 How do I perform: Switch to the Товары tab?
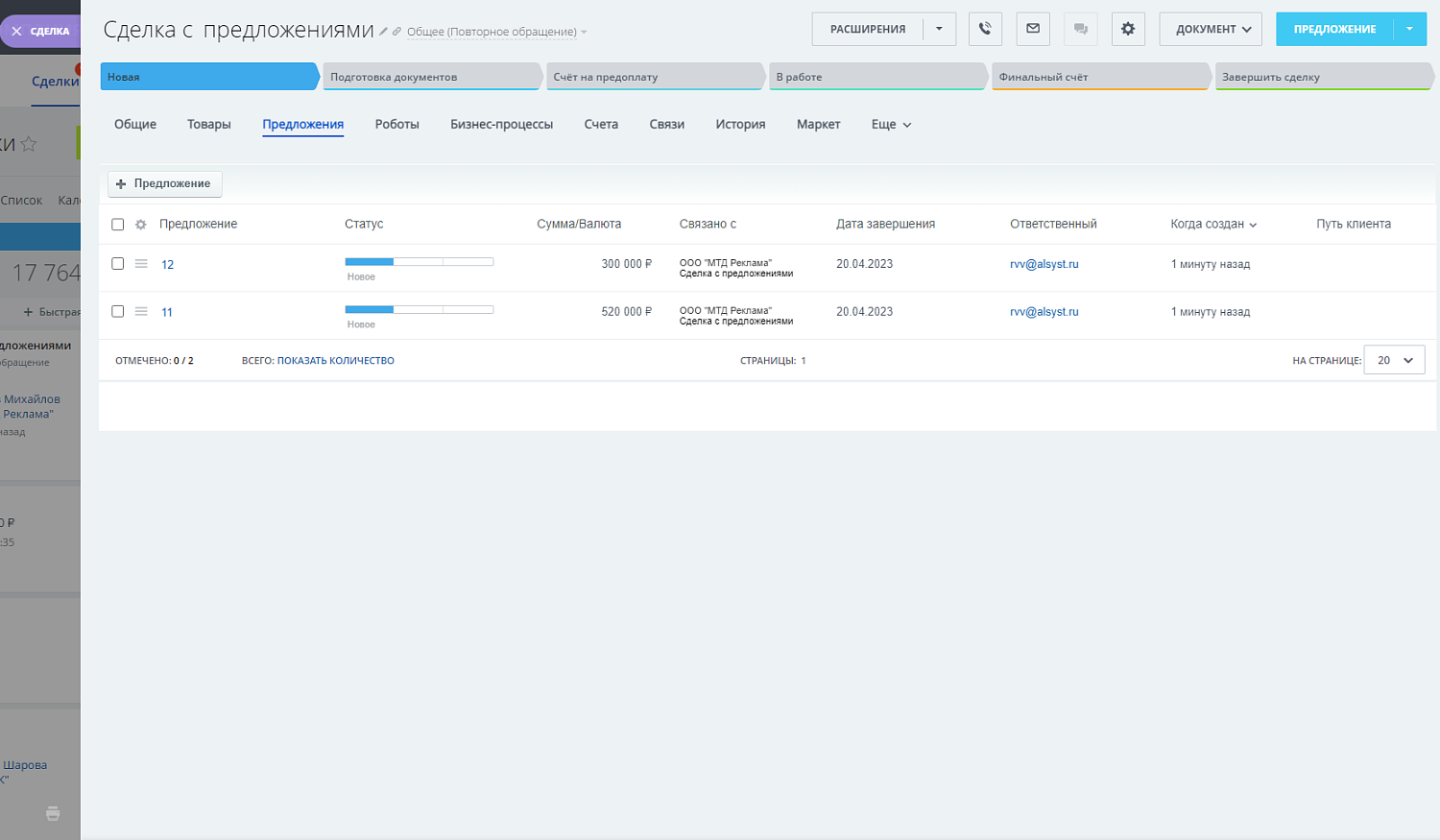coord(208,125)
